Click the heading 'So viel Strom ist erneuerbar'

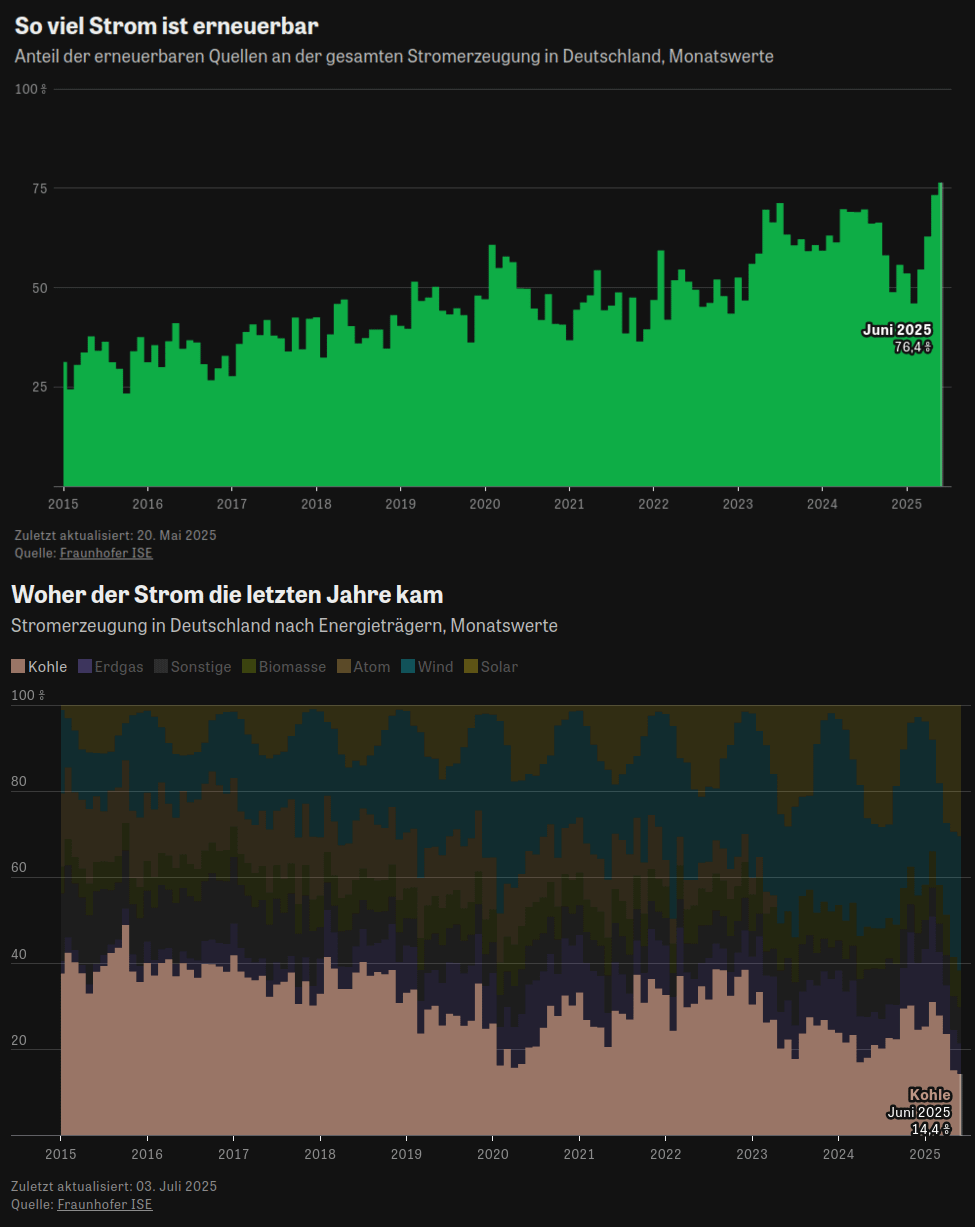pos(166,27)
